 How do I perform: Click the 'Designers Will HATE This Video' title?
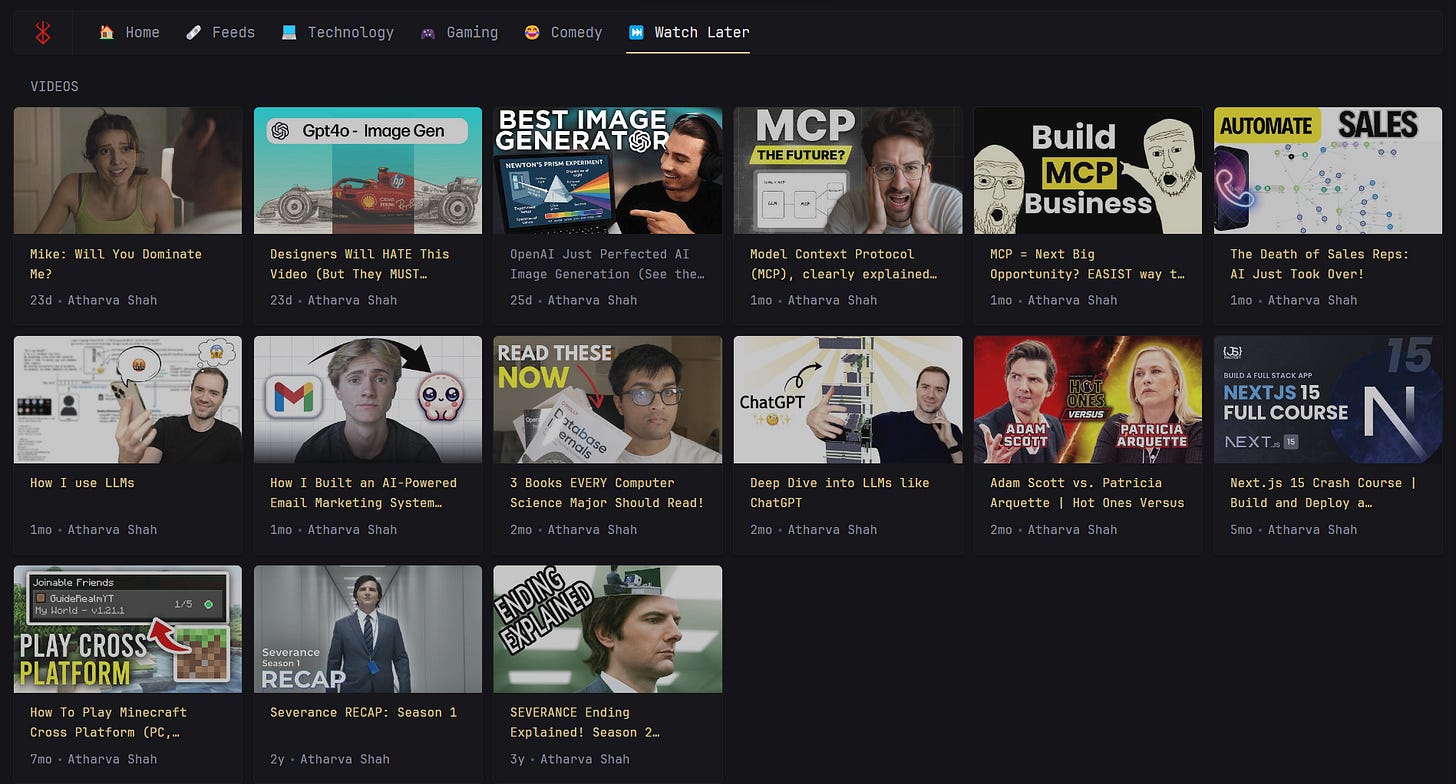360,264
